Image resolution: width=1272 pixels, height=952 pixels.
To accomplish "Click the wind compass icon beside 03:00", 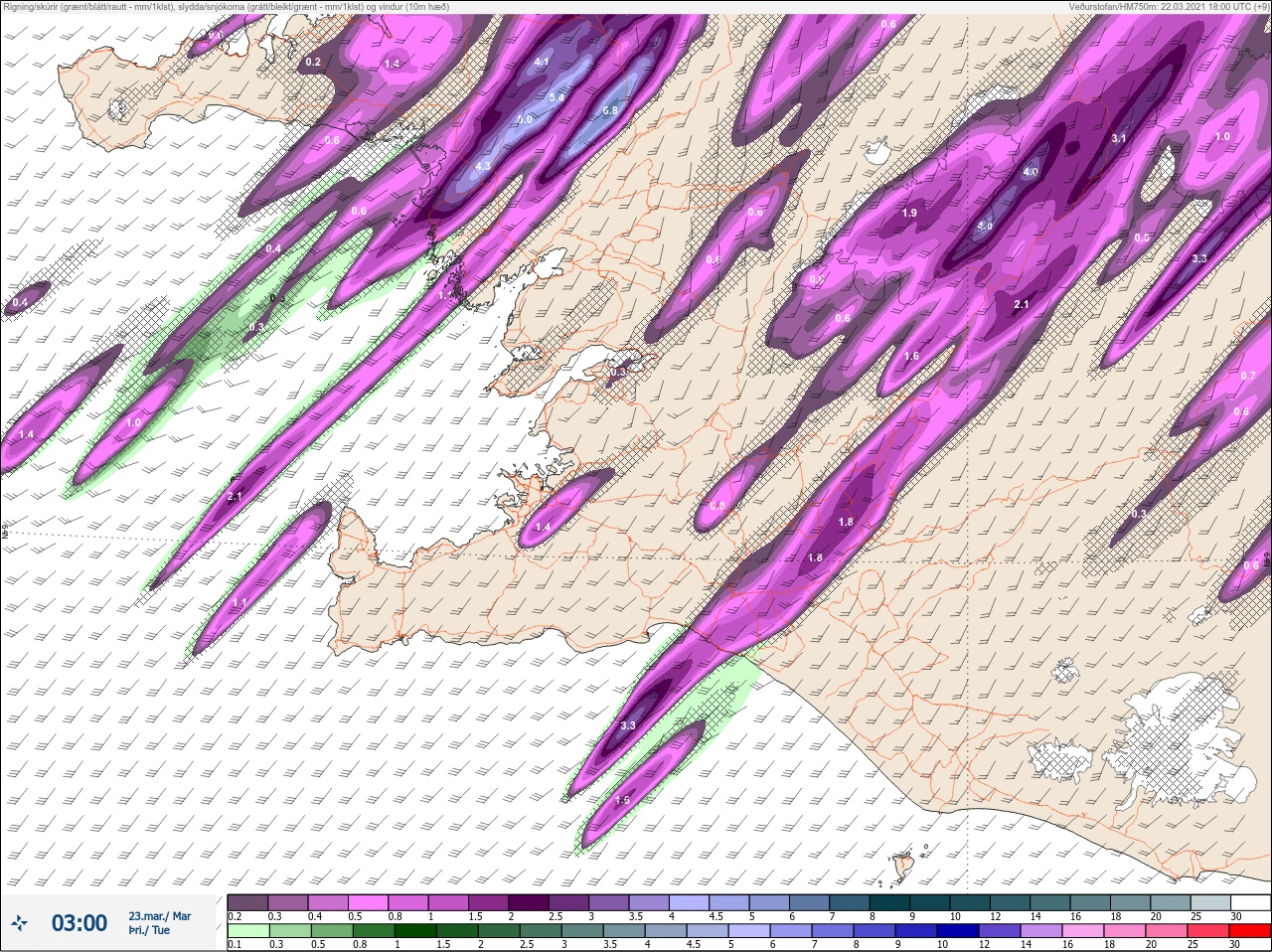I will [20, 923].
